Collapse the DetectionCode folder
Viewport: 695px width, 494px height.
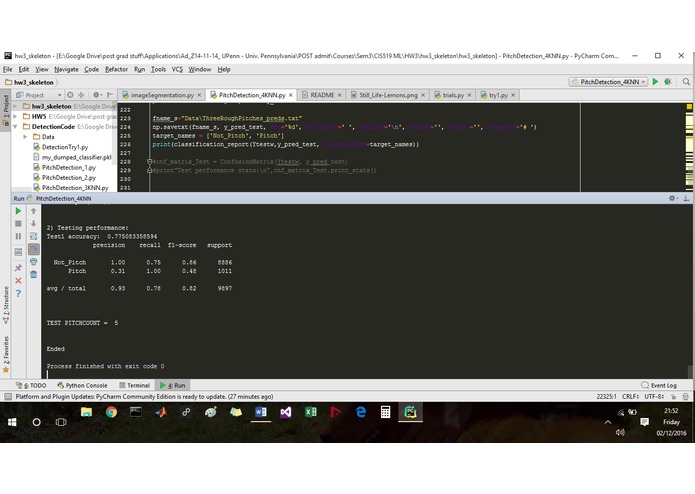pyautogui.click(x=16, y=127)
